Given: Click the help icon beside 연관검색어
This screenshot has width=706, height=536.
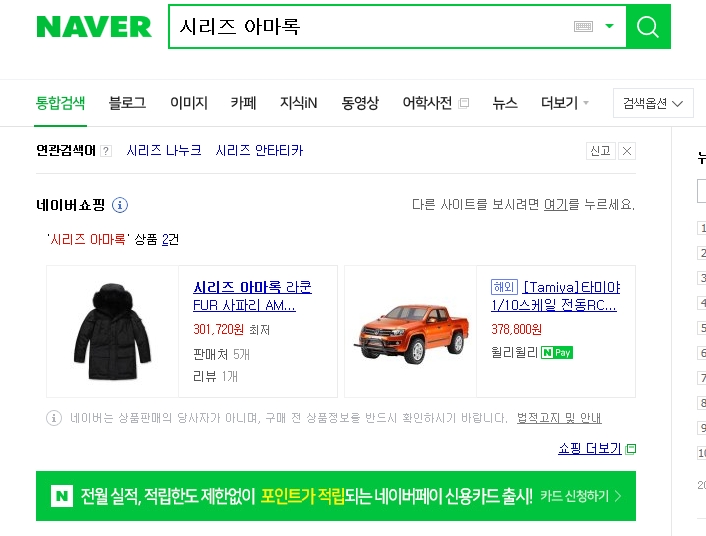Looking at the screenshot, I should click(106, 151).
